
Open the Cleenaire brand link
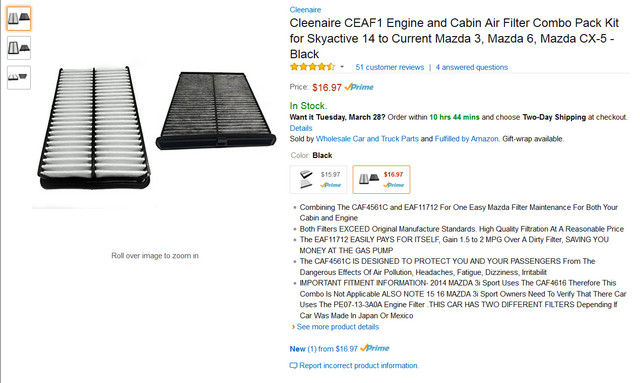click(x=305, y=10)
